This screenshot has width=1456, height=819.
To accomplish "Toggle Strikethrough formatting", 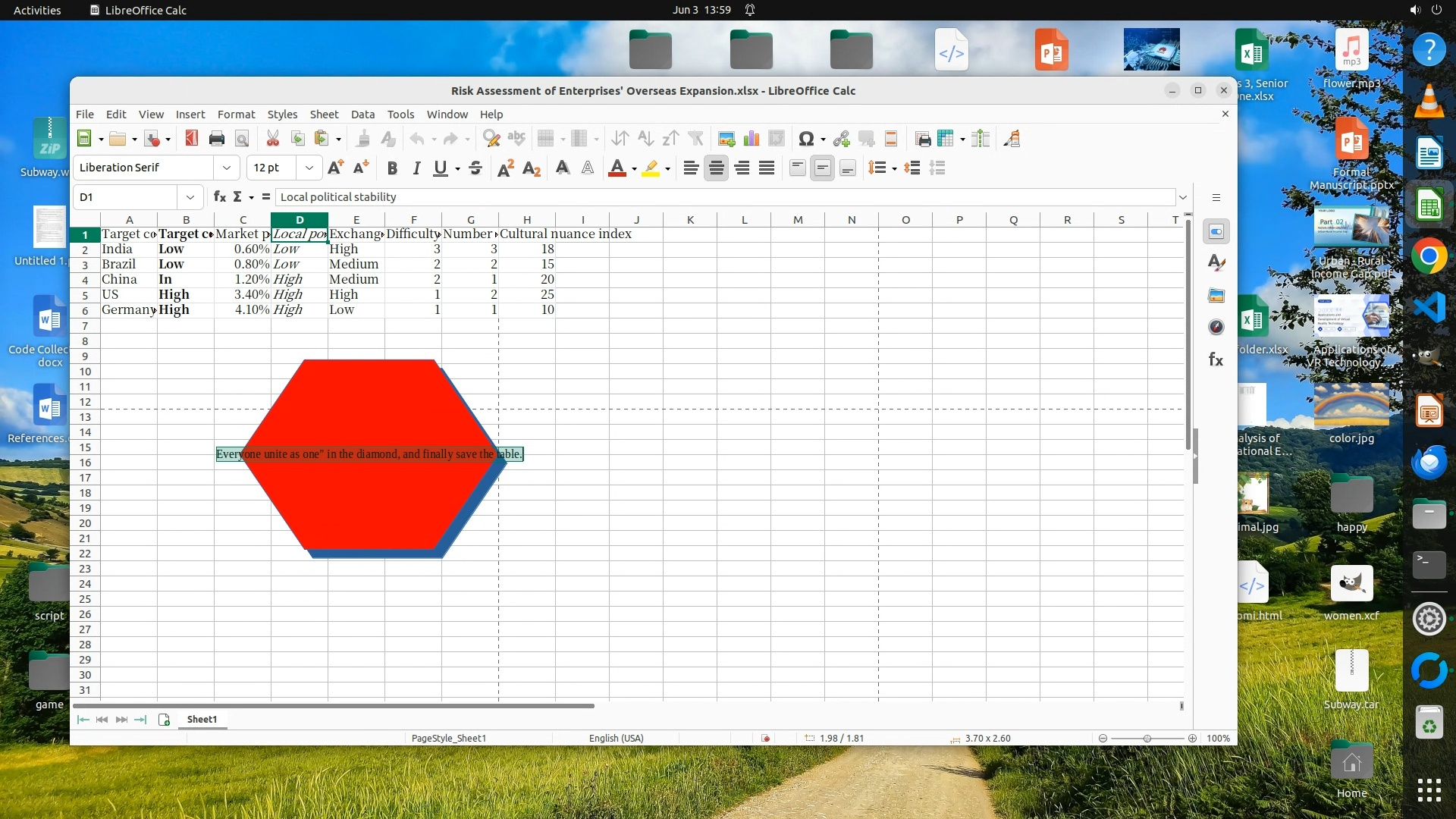I will 475,168.
